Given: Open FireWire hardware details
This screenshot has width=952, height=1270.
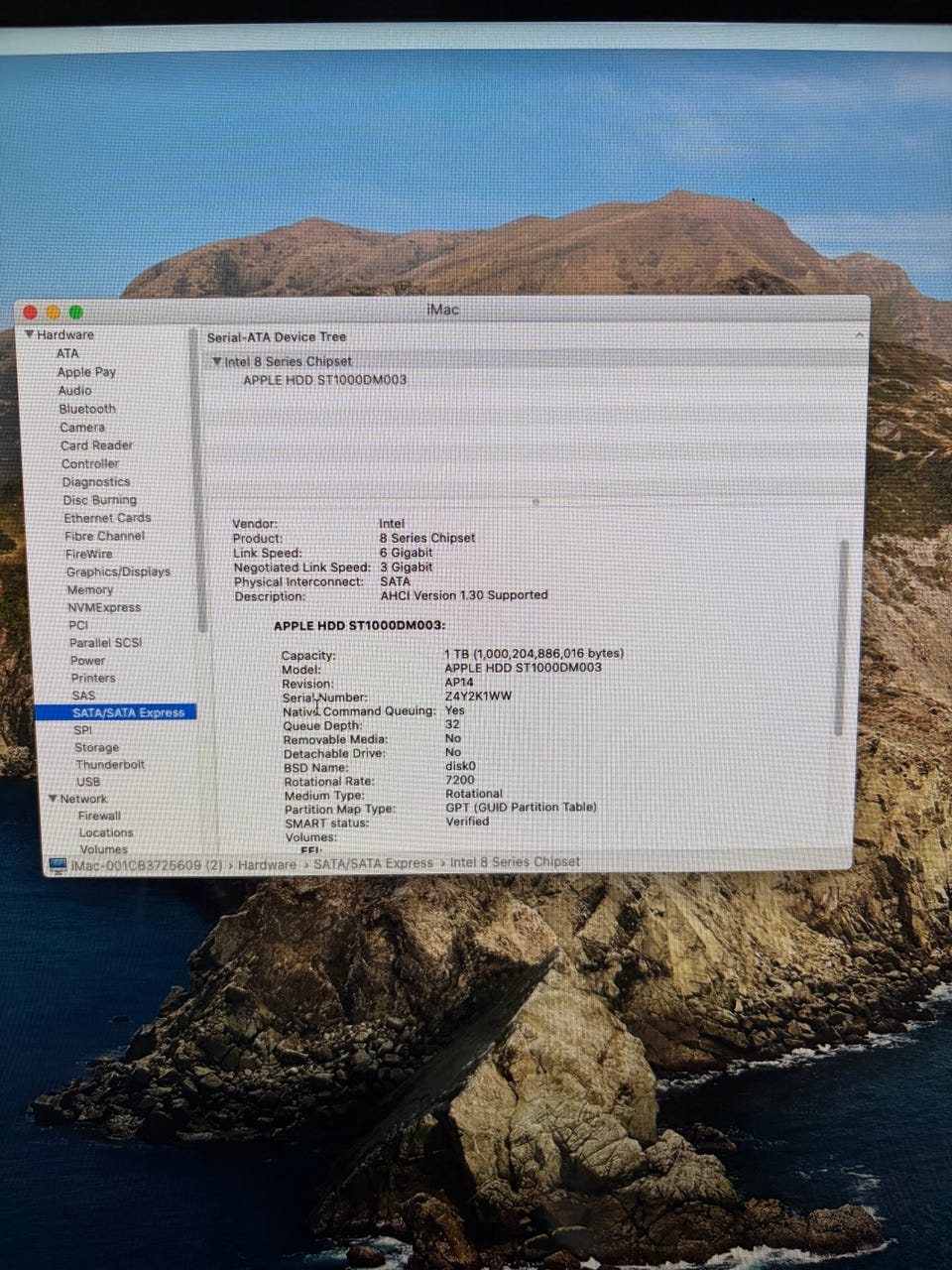Looking at the screenshot, I should [89, 554].
